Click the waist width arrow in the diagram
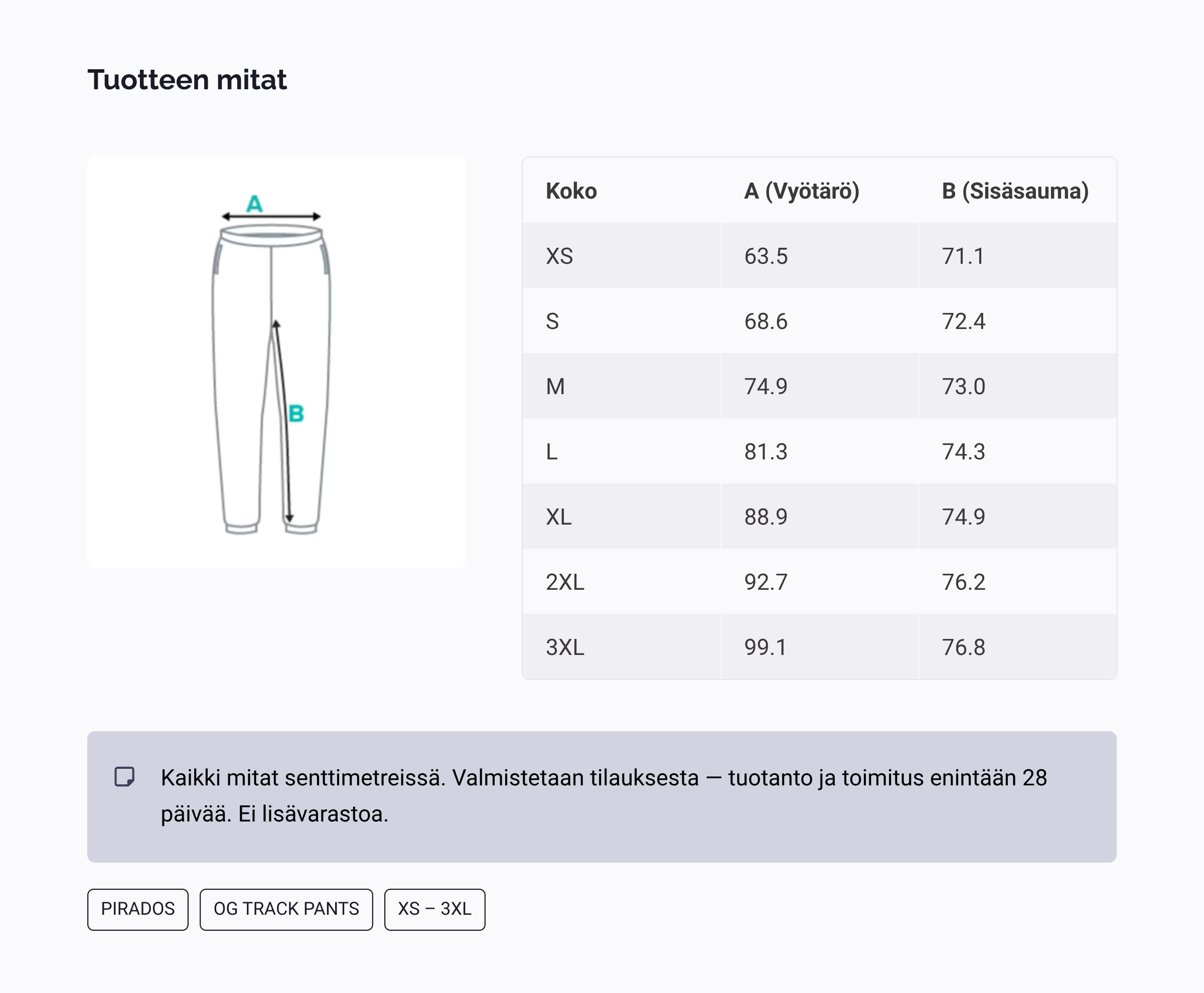The height and width of the screenshot is (993, 1204). point(271,217)
